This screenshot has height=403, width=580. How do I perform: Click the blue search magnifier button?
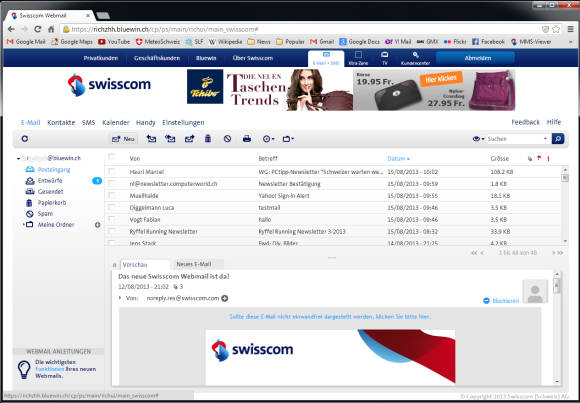[558, 139]
